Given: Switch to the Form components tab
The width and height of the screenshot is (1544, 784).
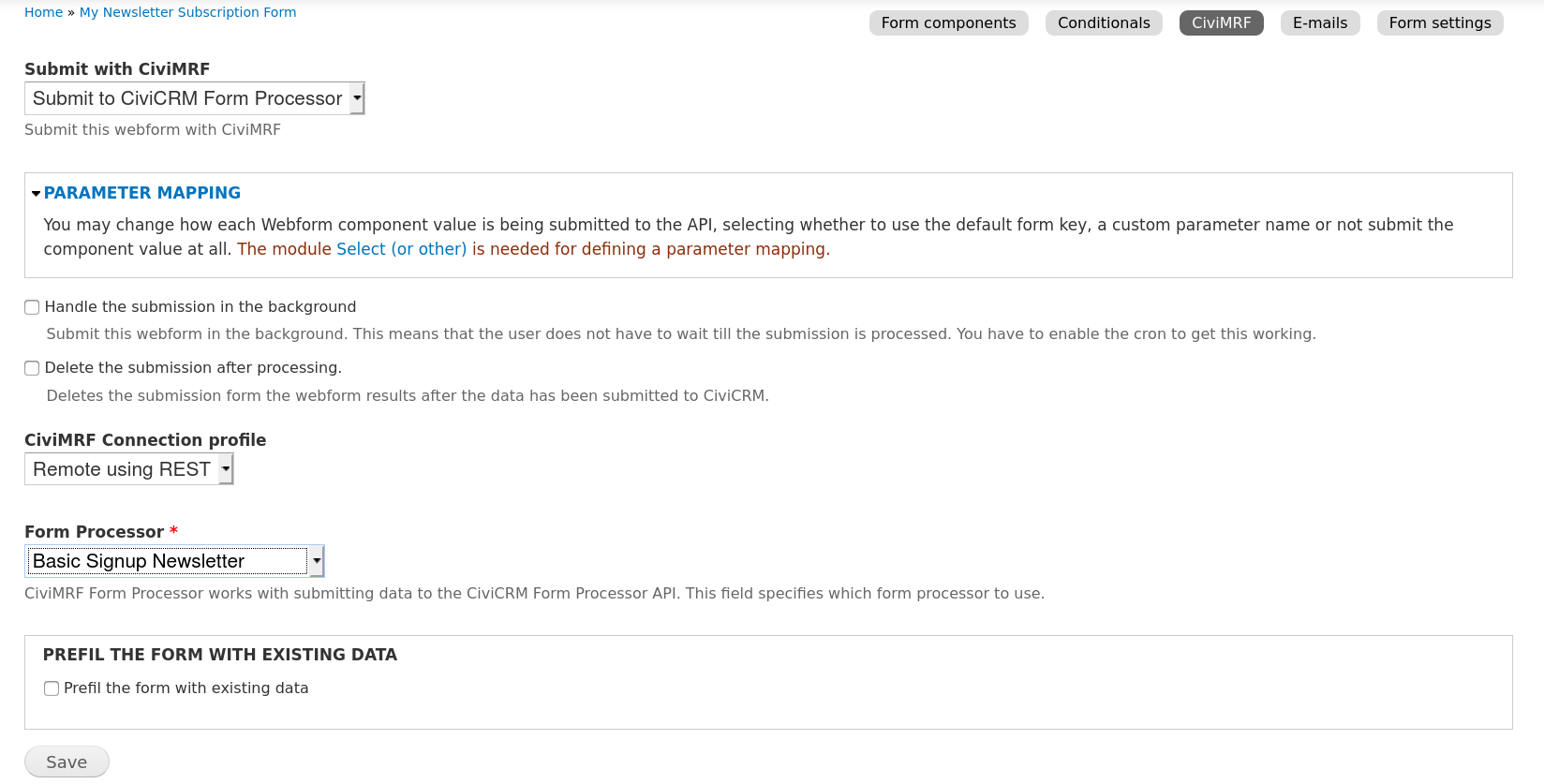Looking at the screenshot, I should pos(948,23).
